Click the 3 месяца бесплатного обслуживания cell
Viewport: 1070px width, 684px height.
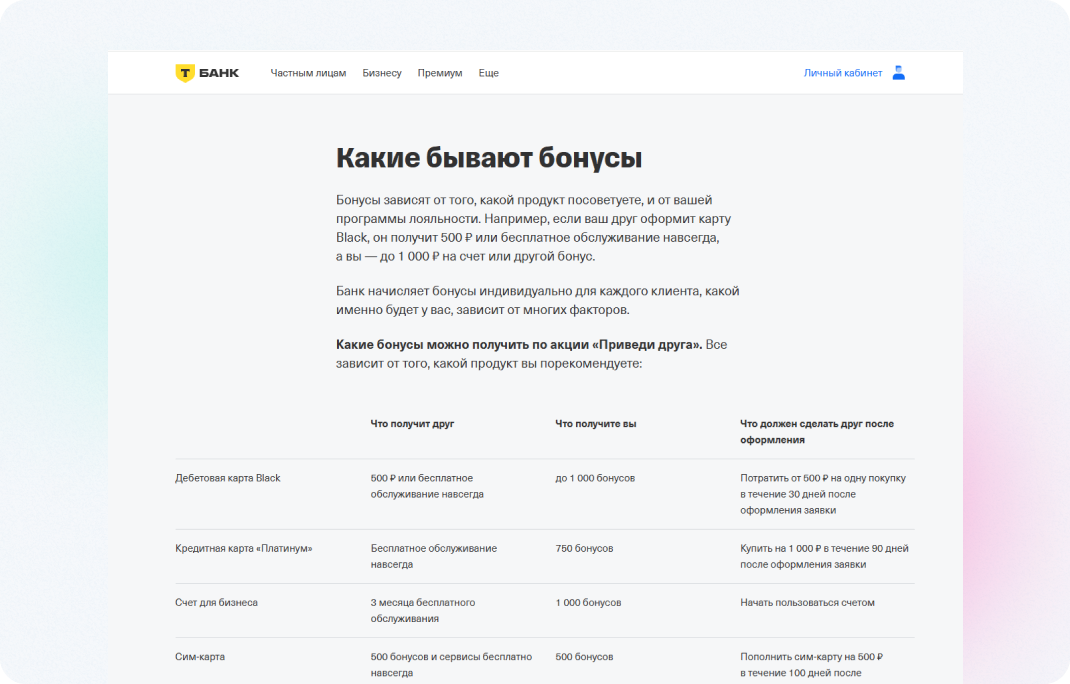pyautogui.click(x=423, y=610)
